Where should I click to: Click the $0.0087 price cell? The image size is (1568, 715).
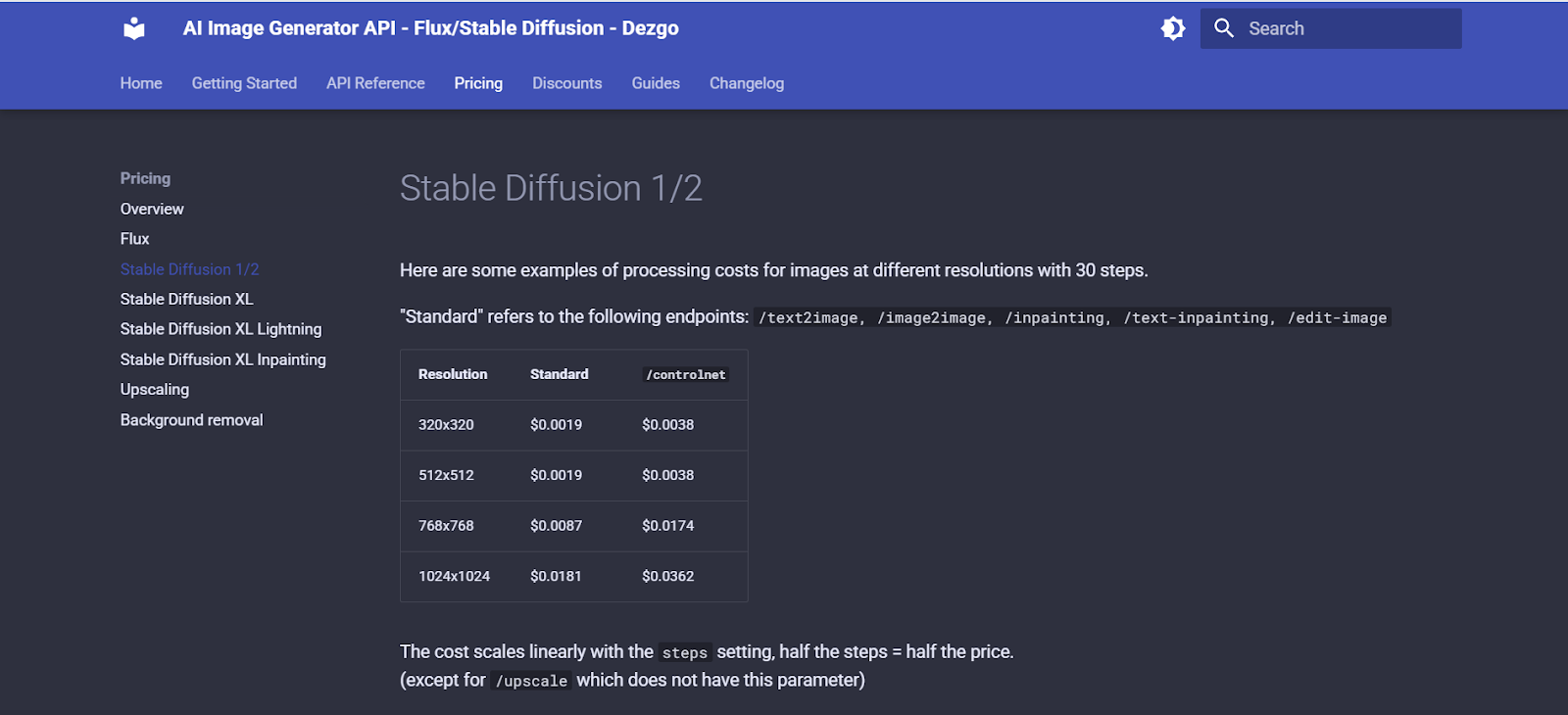[x=556, y=526]
